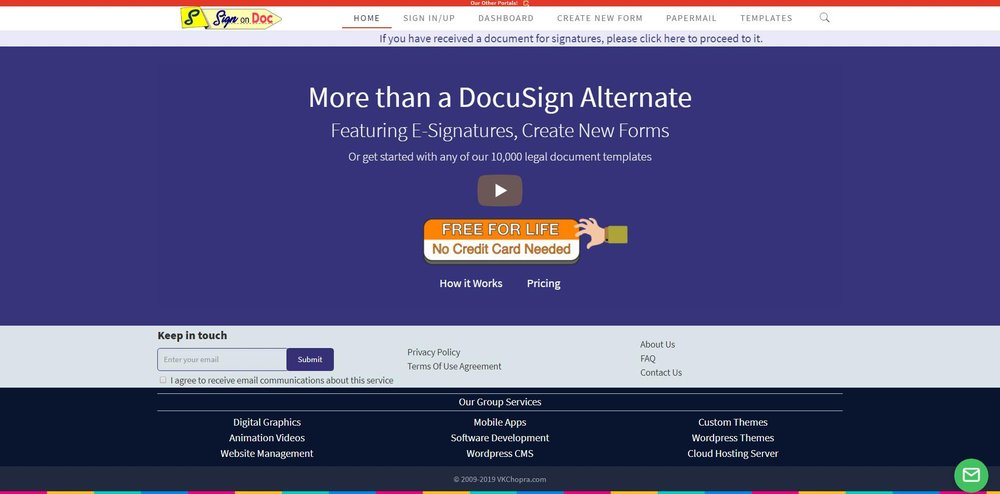Image resolution: width=1000 pixels, height=494 pixels.
Task: Open Wordpress CMS service link
Action: [x=500, y=454]
